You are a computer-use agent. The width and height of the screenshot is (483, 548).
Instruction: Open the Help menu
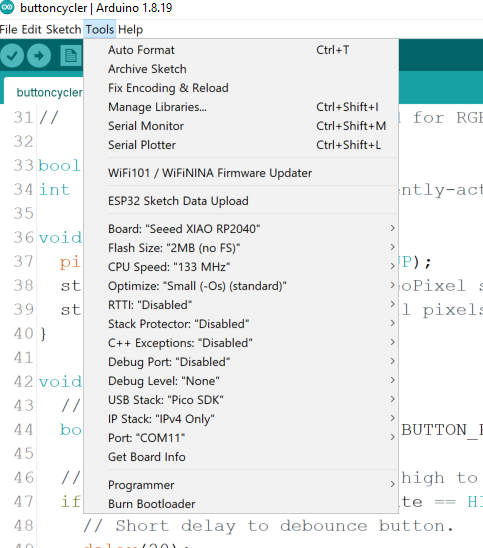[x=130, y=29]
